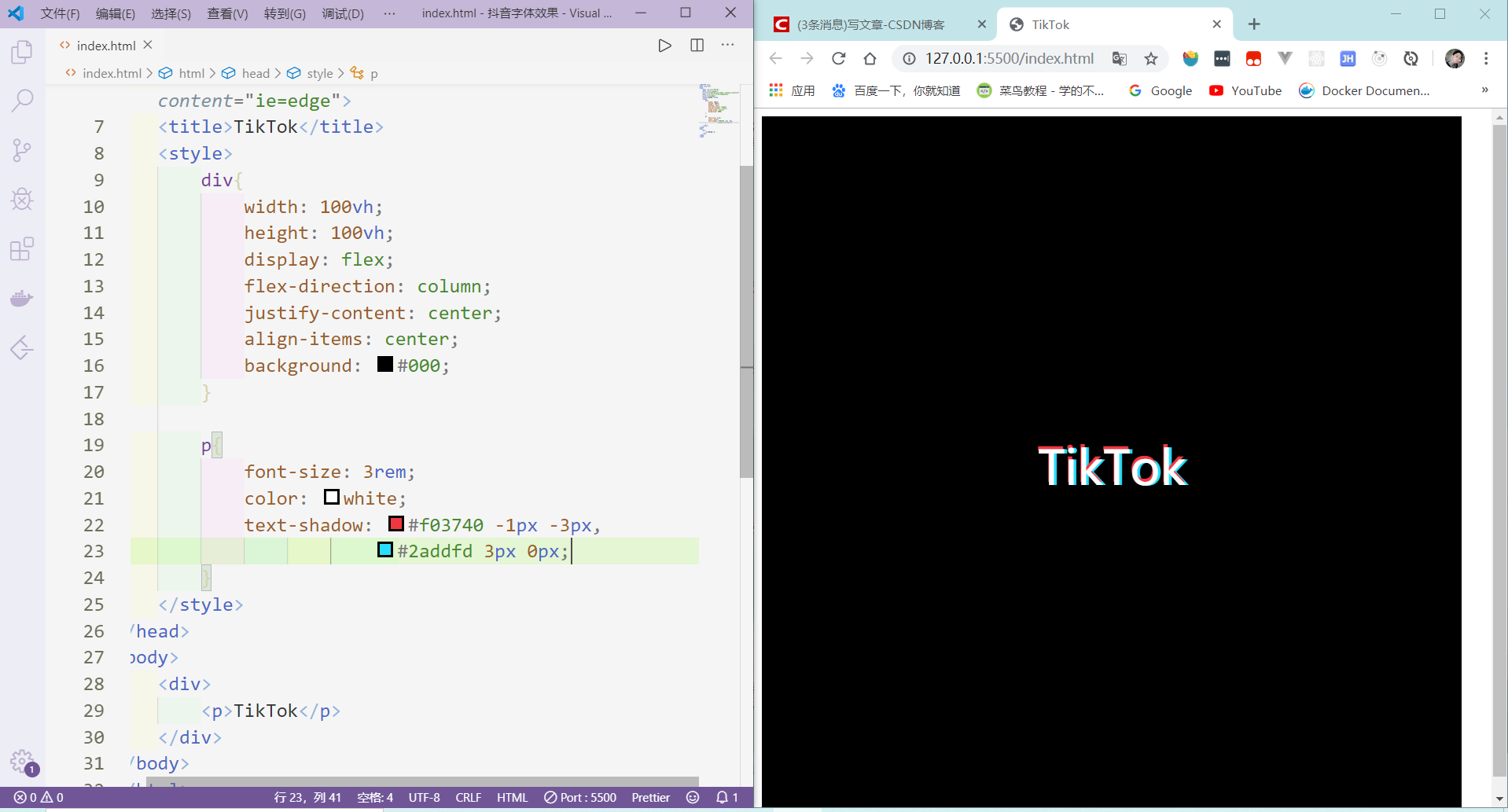Reload the browser page
This screenshot has width=1508, height=812.
(839, 58)
